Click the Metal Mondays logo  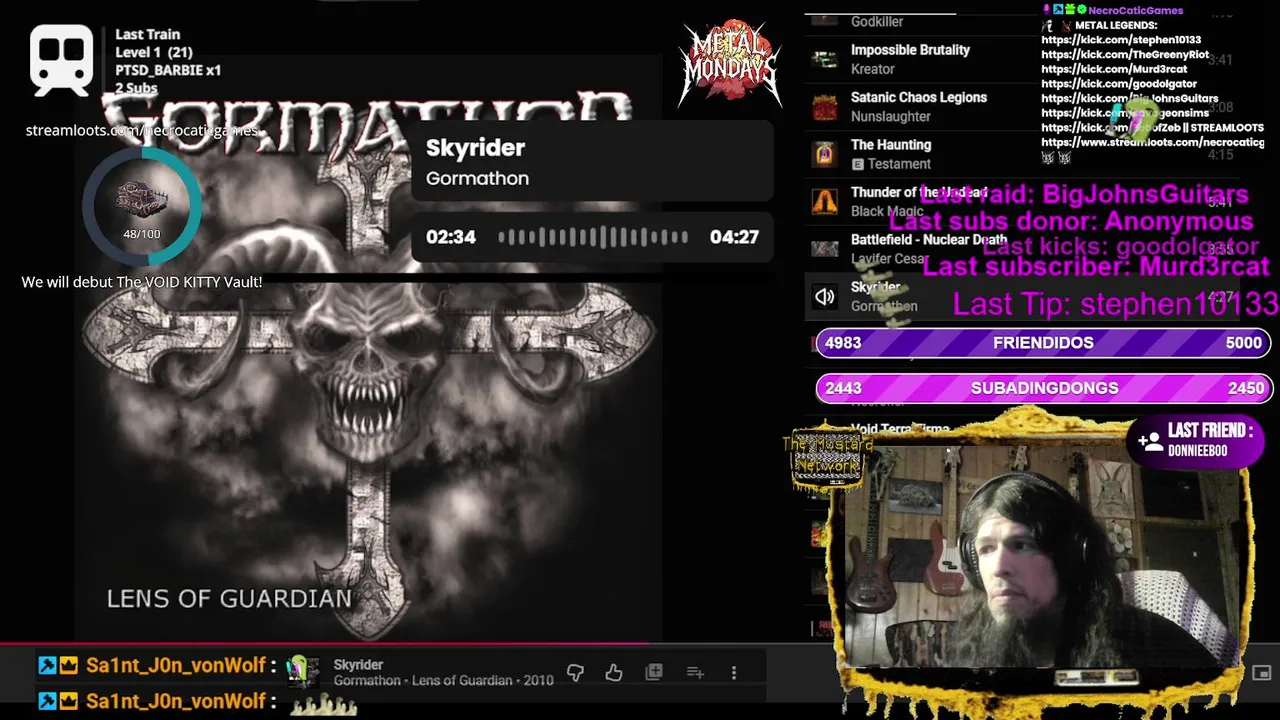730,64
